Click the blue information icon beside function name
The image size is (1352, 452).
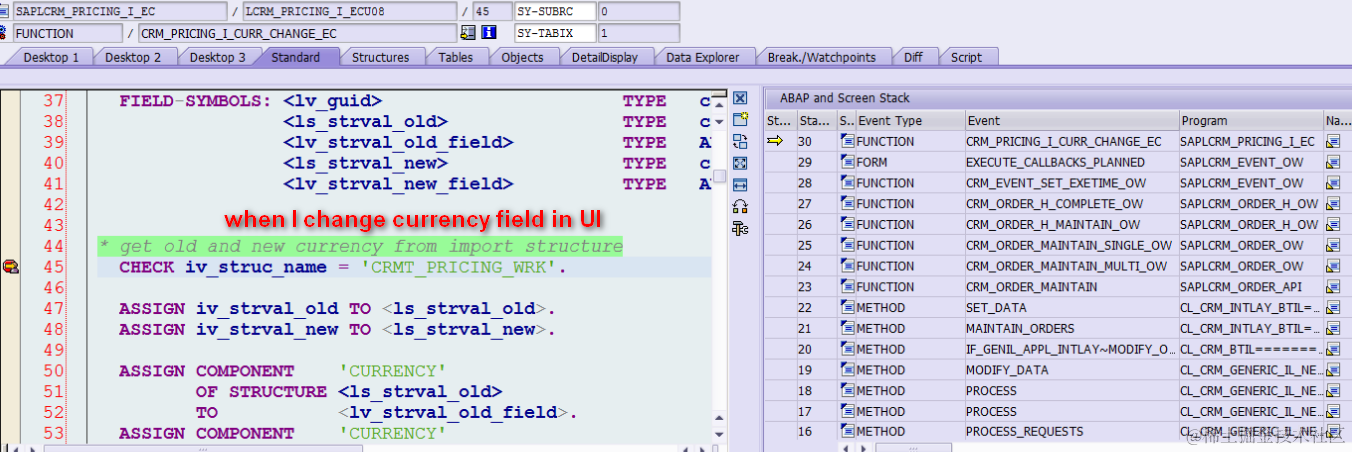point(489,33)
